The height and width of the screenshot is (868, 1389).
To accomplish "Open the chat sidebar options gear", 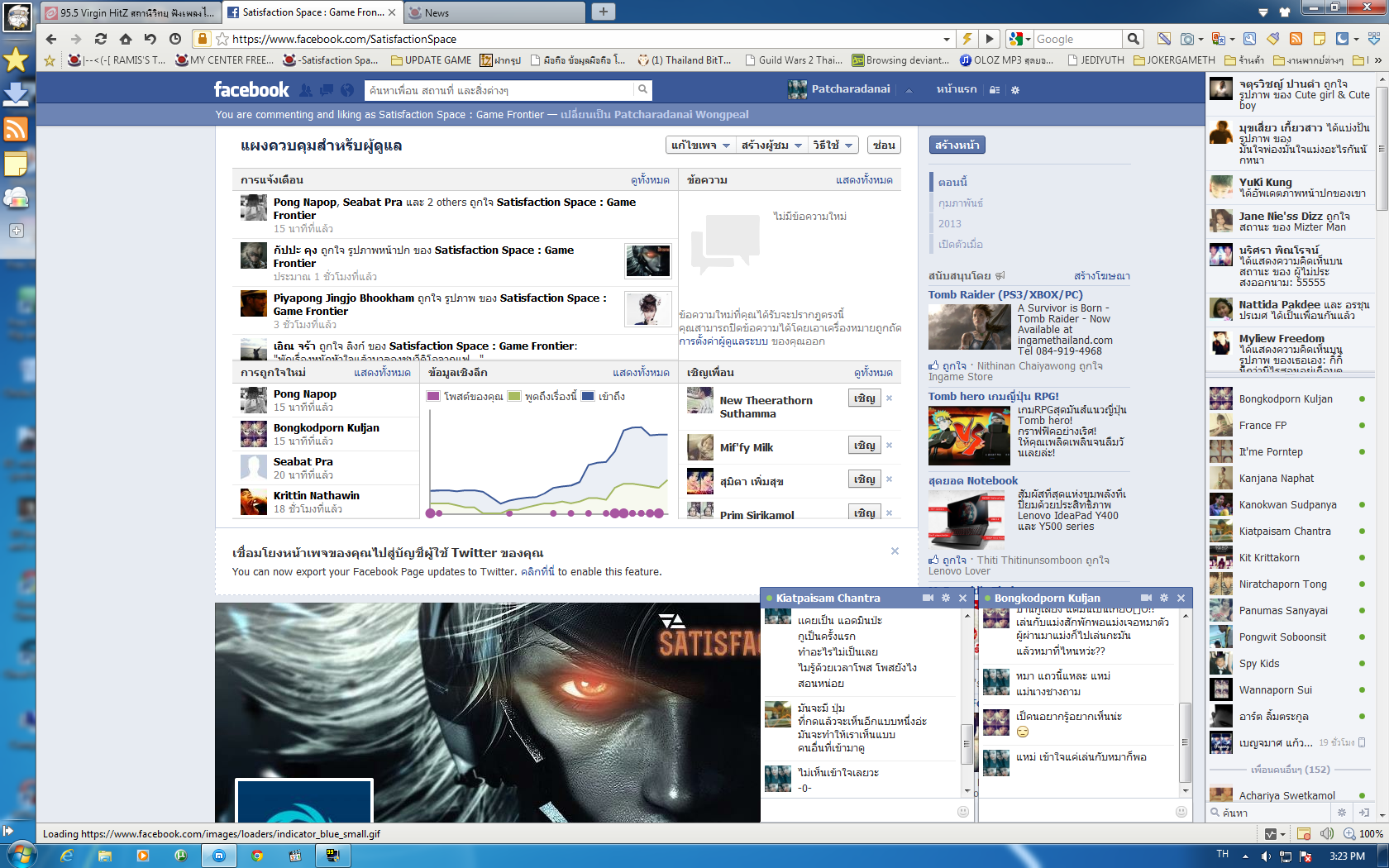I will (1342, 813).
